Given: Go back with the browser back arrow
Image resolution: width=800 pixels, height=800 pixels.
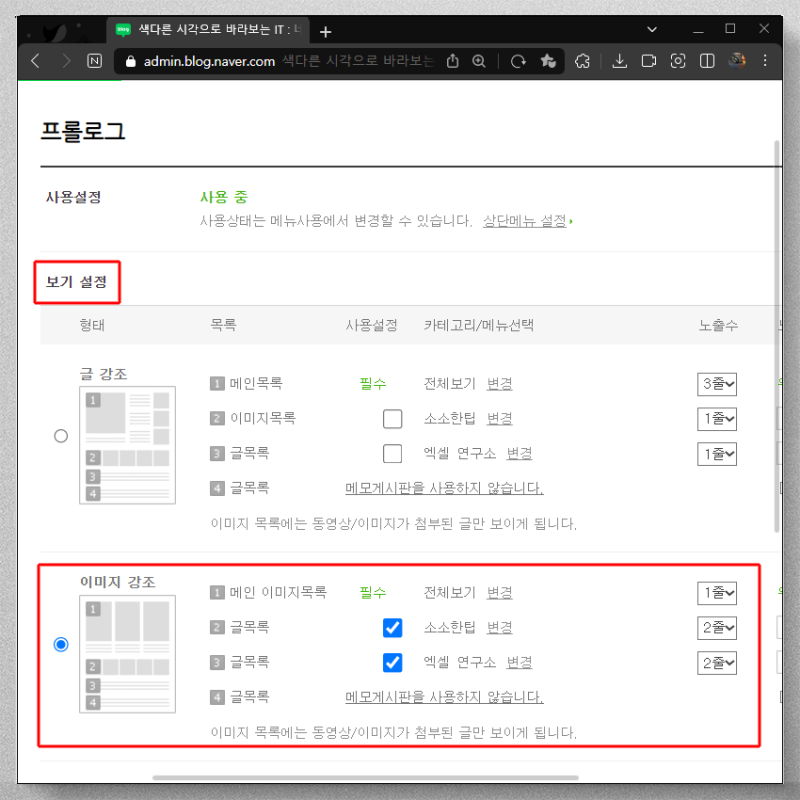Looking at the screenshot, I should point(35,61).
